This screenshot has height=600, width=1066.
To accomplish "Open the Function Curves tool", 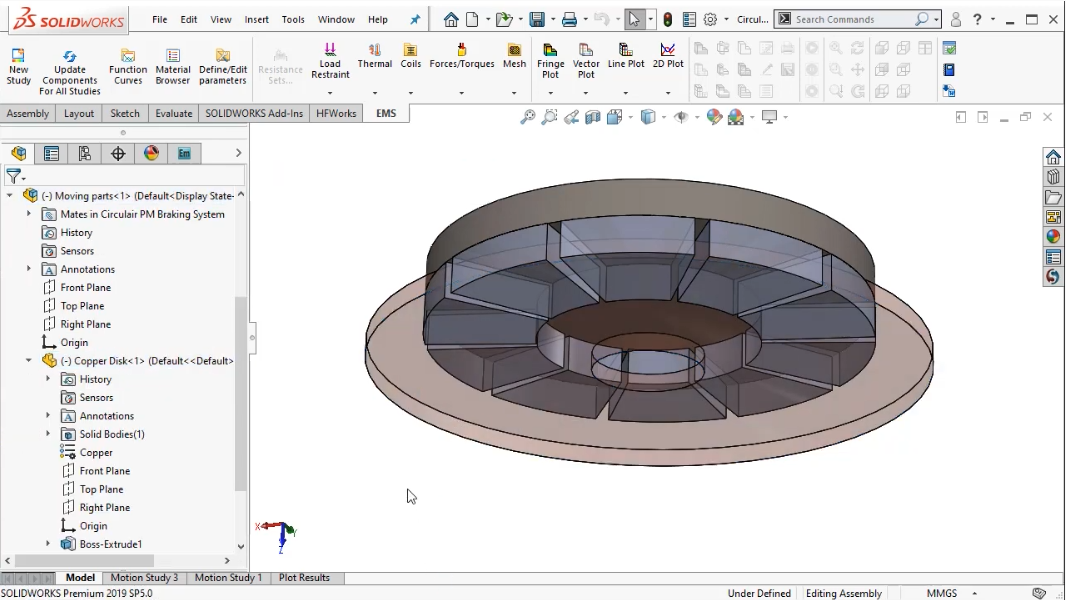I will (128, 67).
